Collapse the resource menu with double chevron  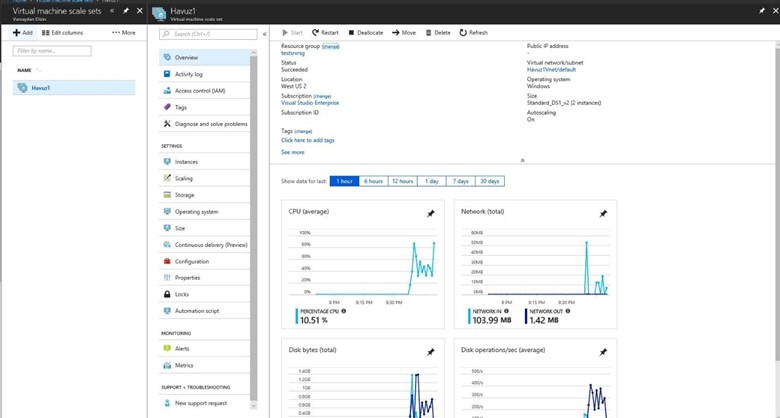tap(265, 34)
